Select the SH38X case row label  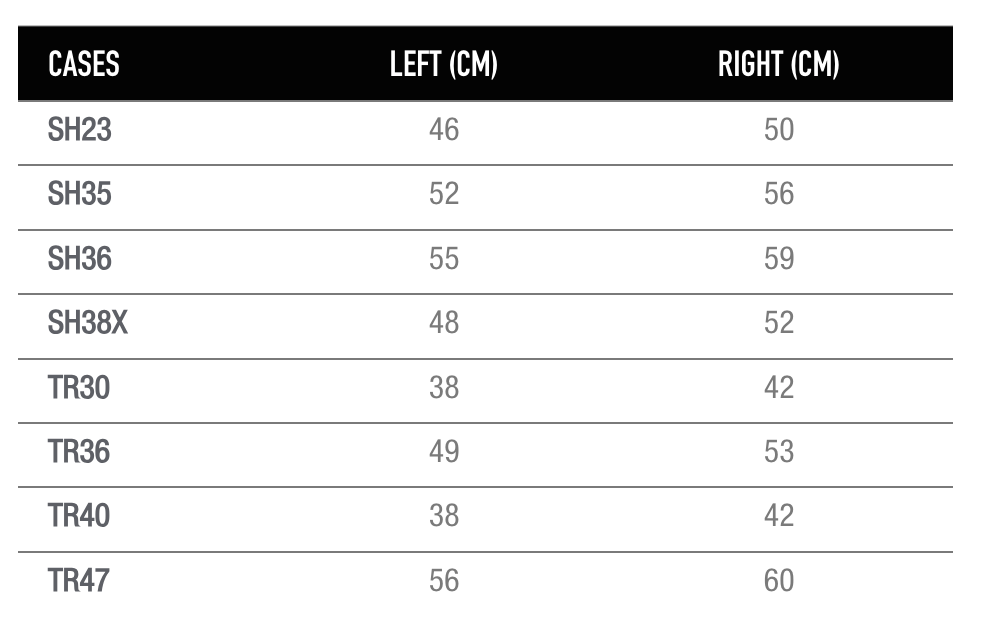[88, 323]
